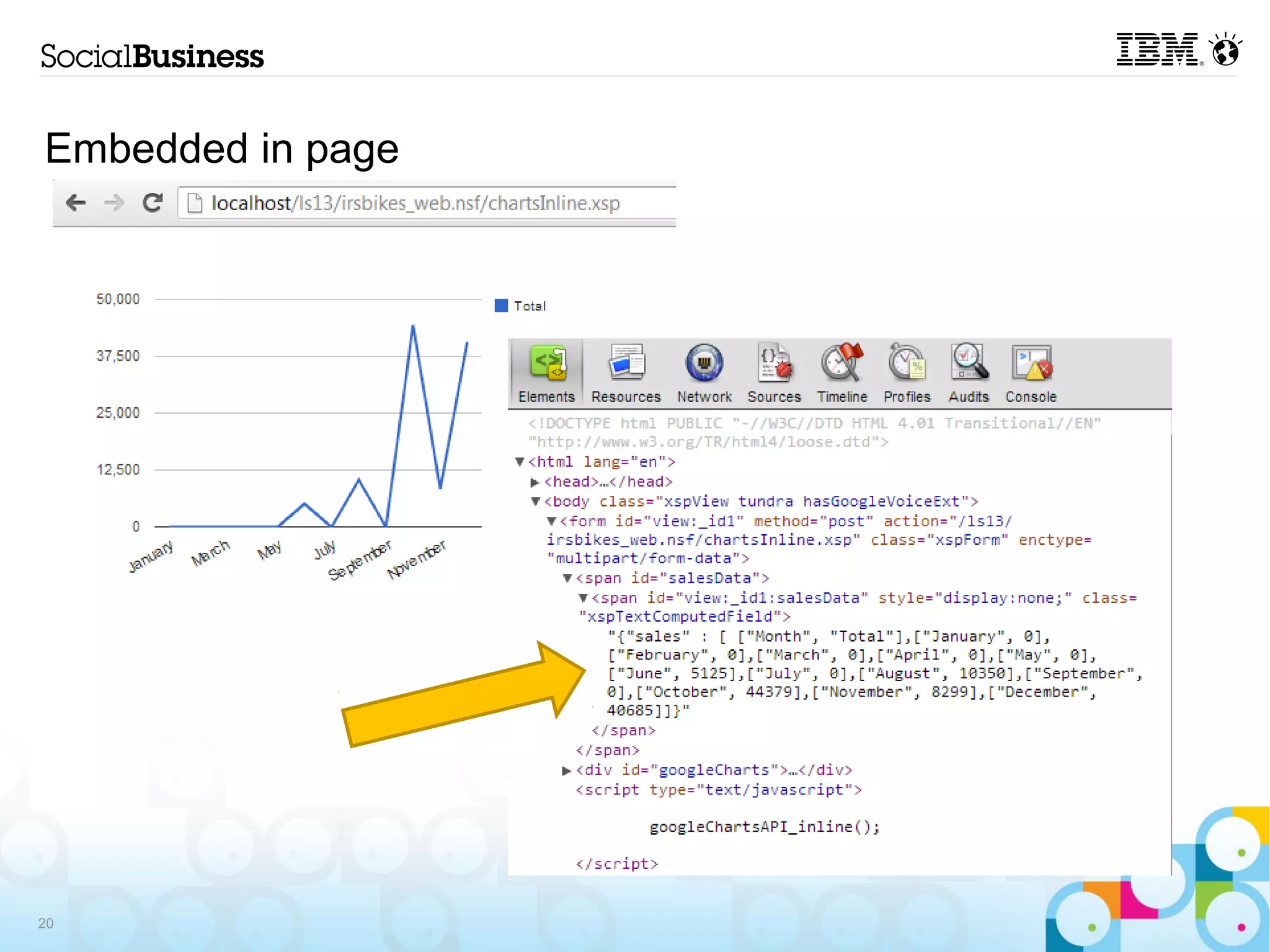Expand the collapsed head element
Screen dimensions: 1270x952
(535, 482)
